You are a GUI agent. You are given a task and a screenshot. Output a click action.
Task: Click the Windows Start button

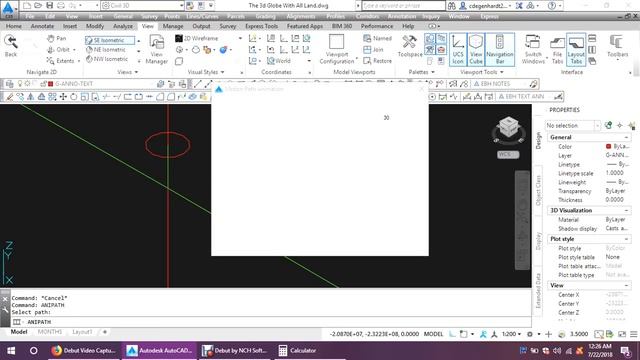pyautogui.click(x=11, y=351)
